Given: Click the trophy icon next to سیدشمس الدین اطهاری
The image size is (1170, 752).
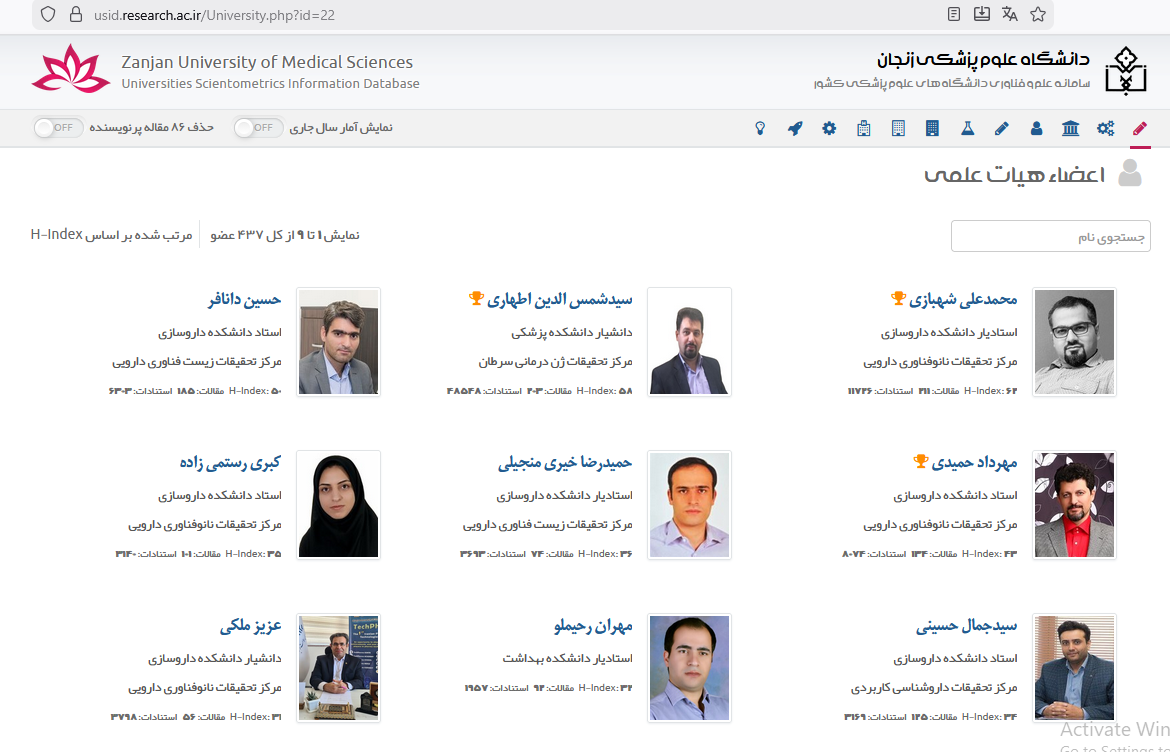Looking at the screenshot, I should coord(476,298).
